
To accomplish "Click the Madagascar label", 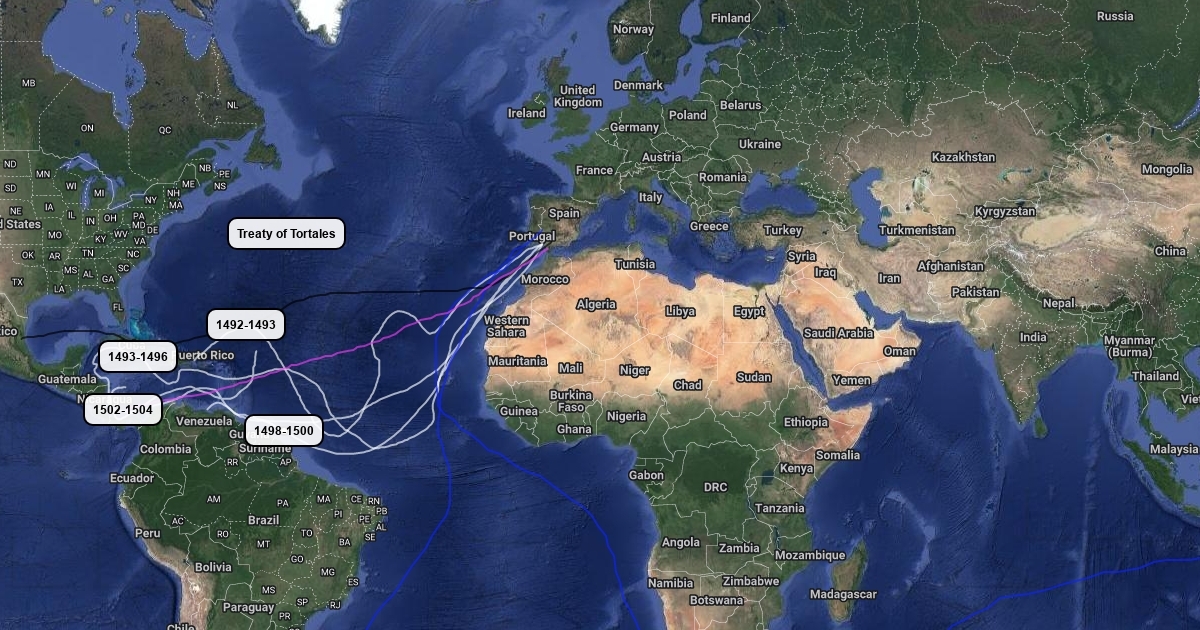I will 843,594.
